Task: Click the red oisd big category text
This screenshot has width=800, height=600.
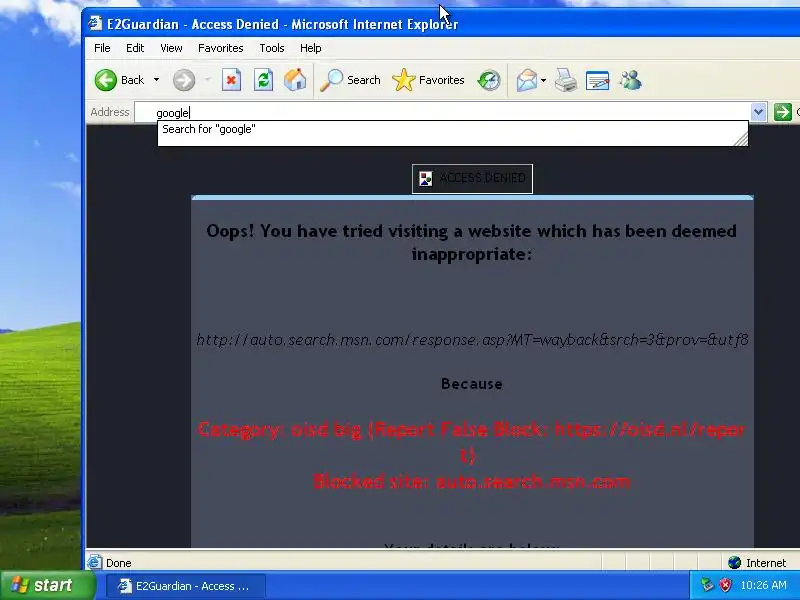Action: tap(471, 442)
